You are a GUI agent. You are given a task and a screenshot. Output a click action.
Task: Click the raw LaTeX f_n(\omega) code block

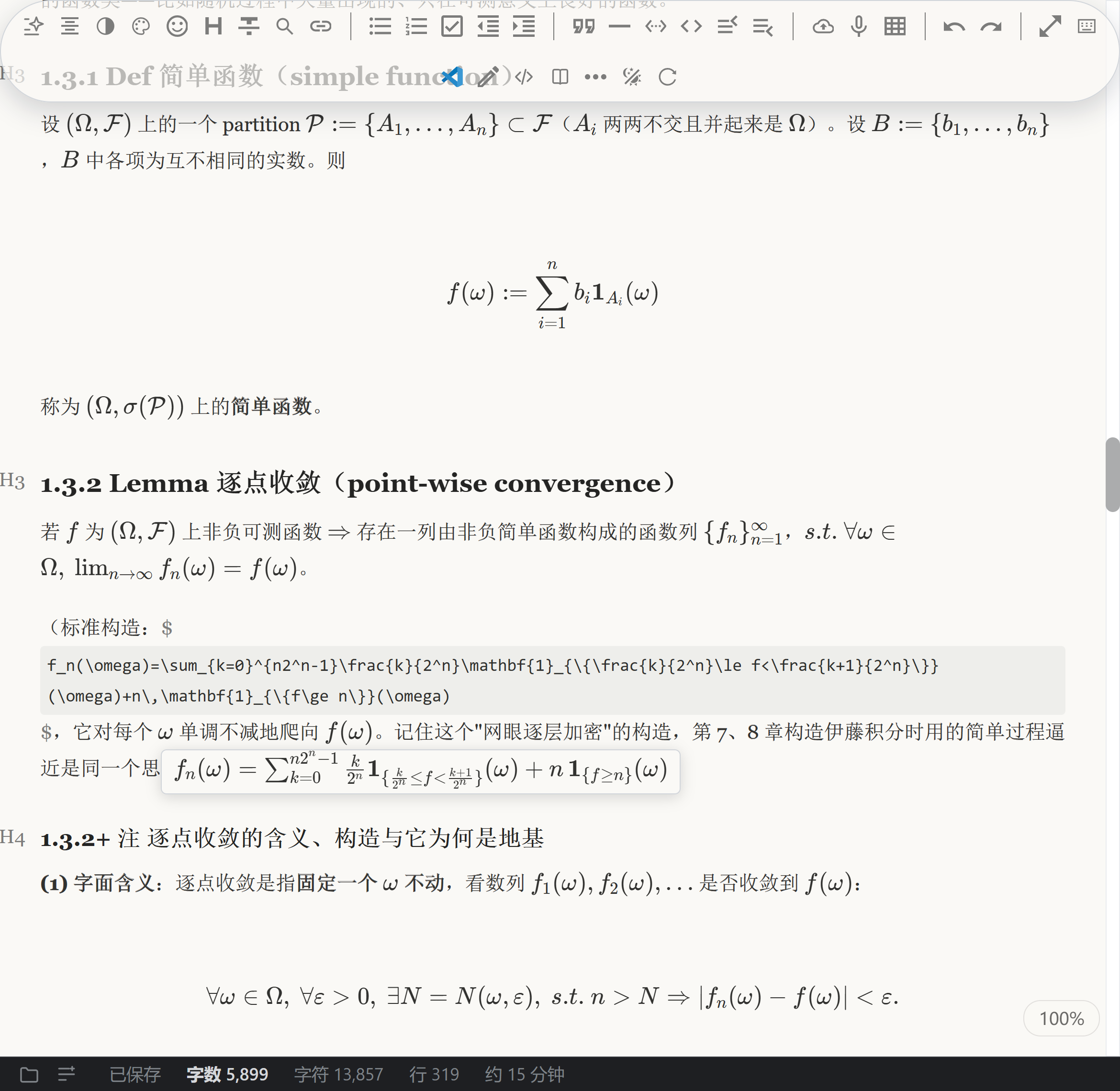point(552,680)
